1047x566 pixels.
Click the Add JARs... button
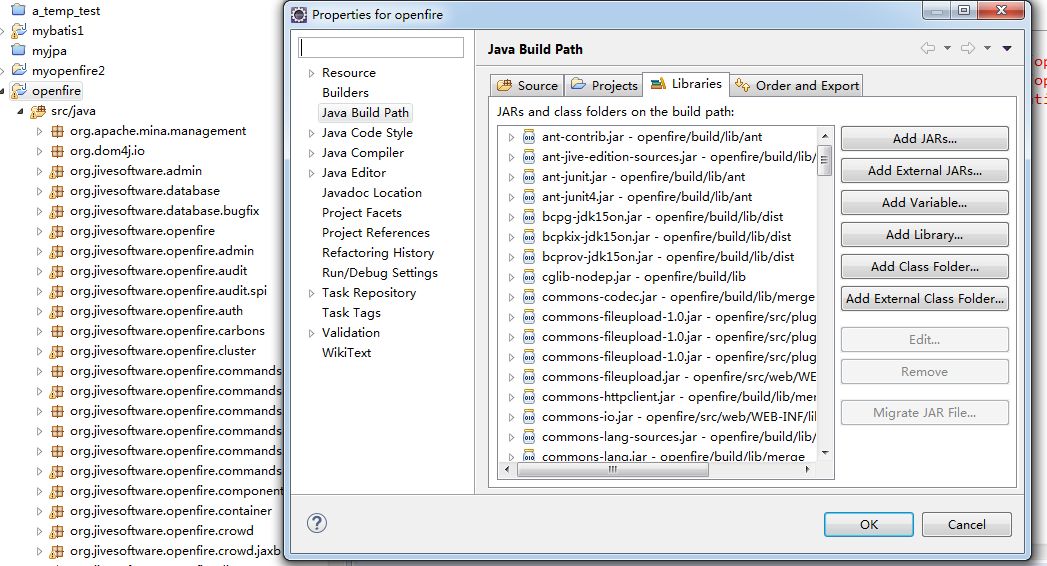coord(925,139)
